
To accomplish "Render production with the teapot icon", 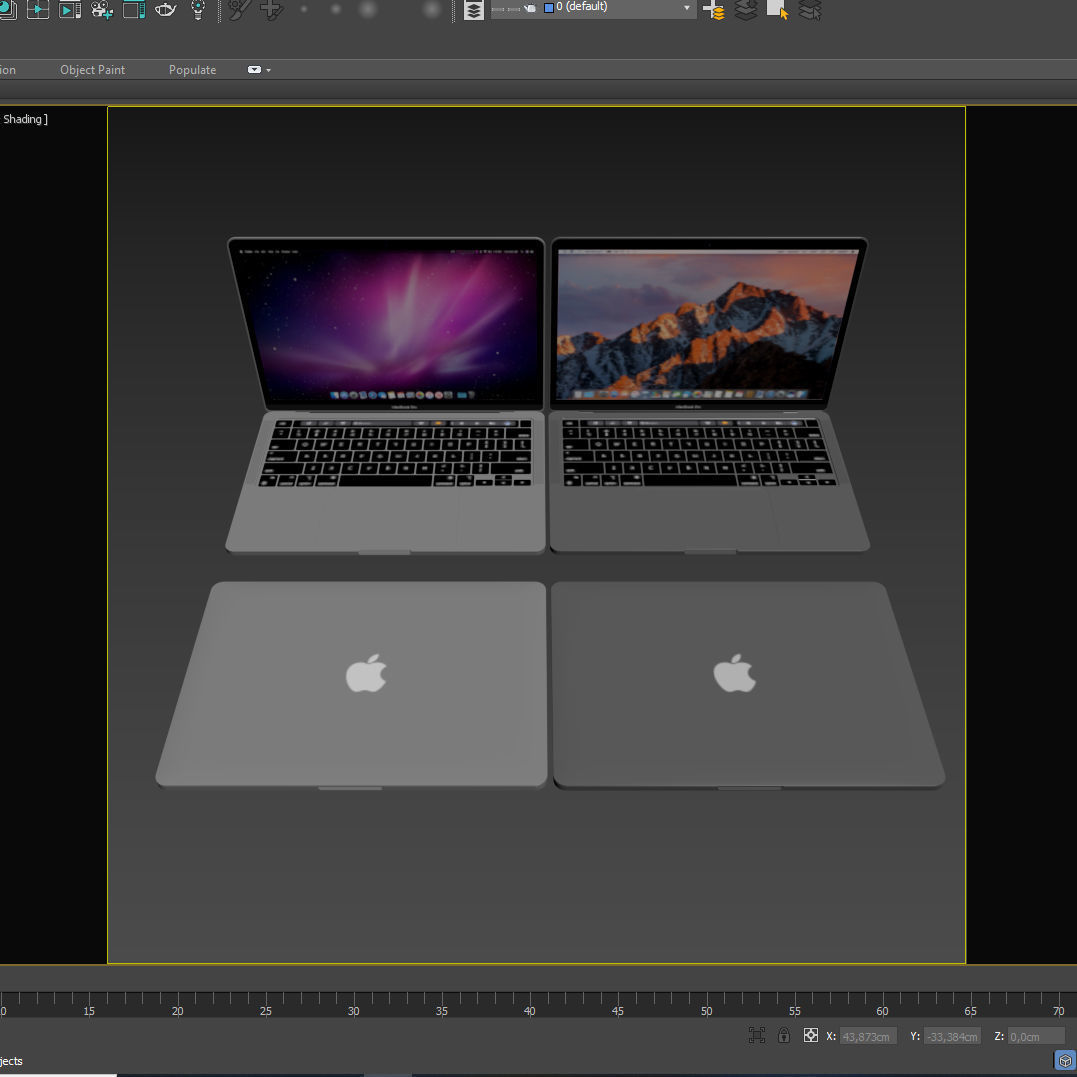I will (x=166, y=10).
